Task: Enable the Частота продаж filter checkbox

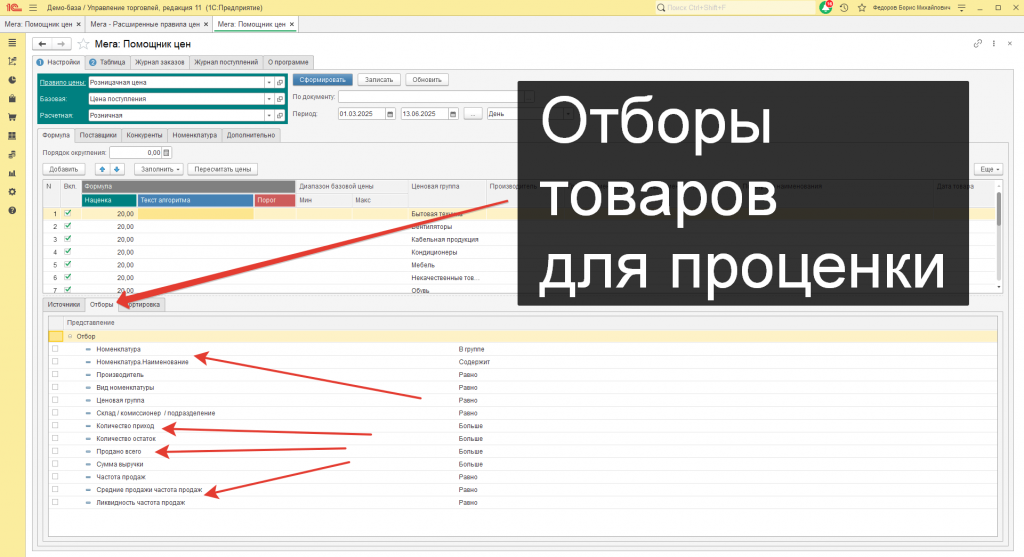Action: 56,477
